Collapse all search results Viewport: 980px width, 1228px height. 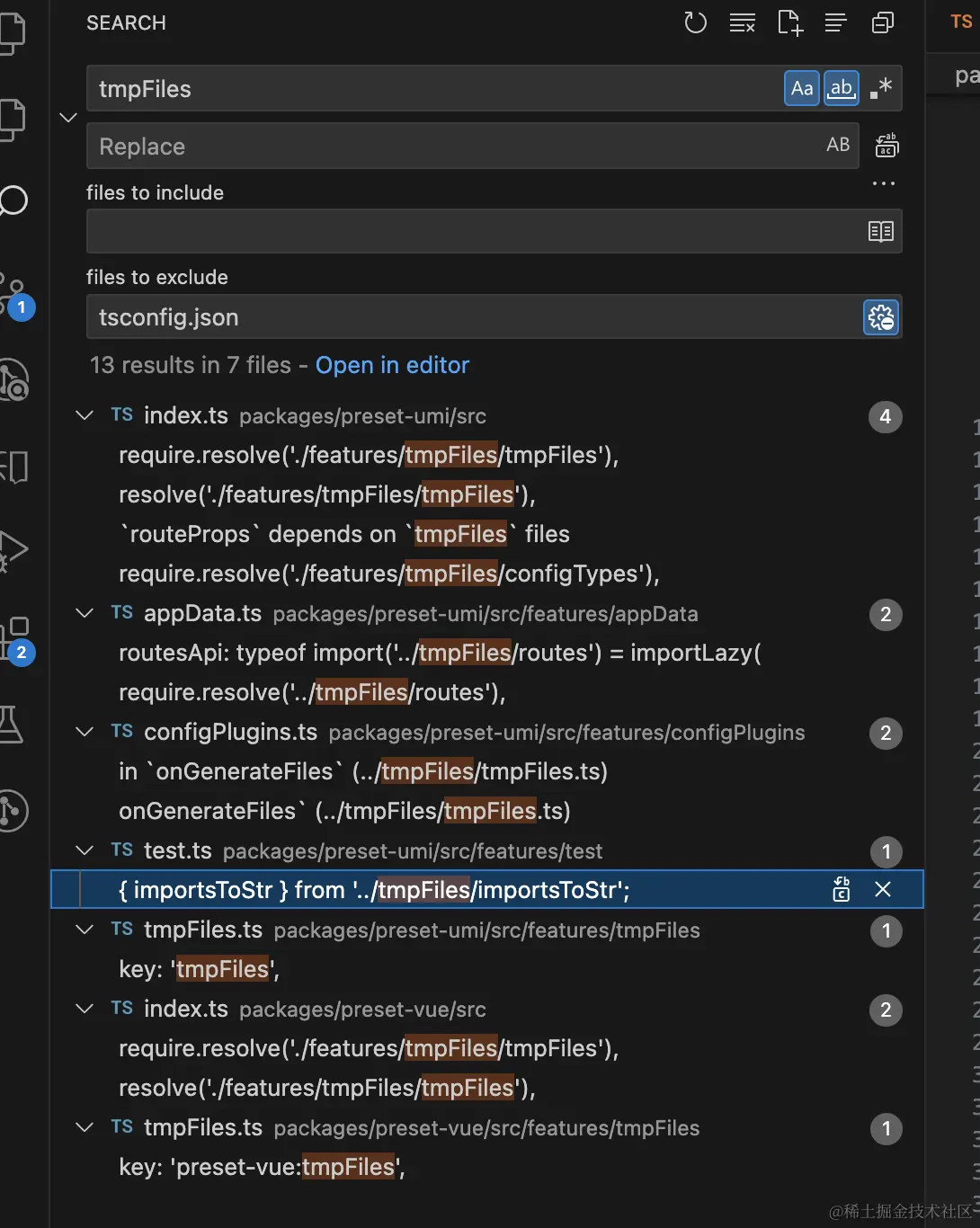click(883, 23)
